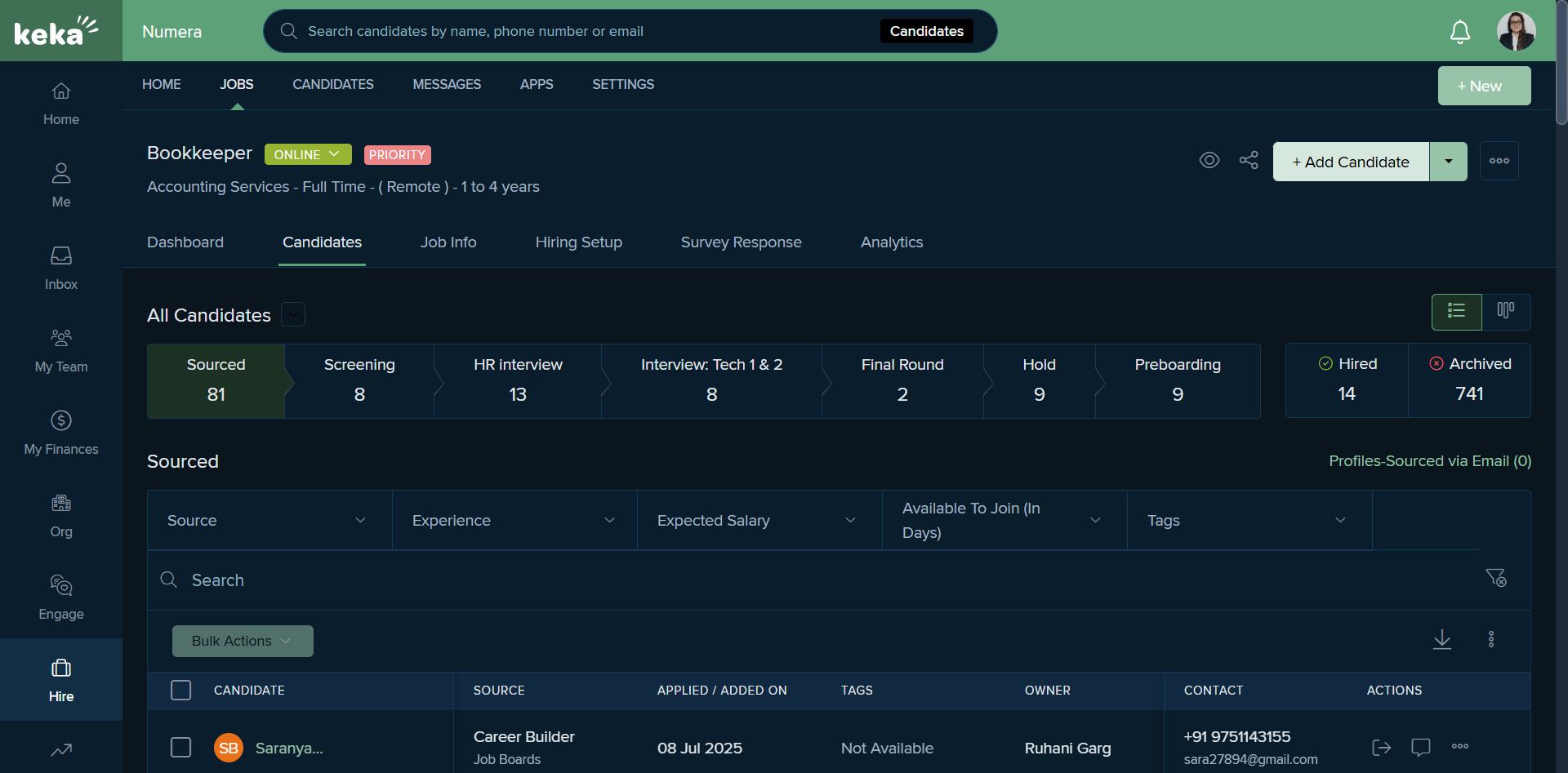Open the notifications bell

(1460, 32)
